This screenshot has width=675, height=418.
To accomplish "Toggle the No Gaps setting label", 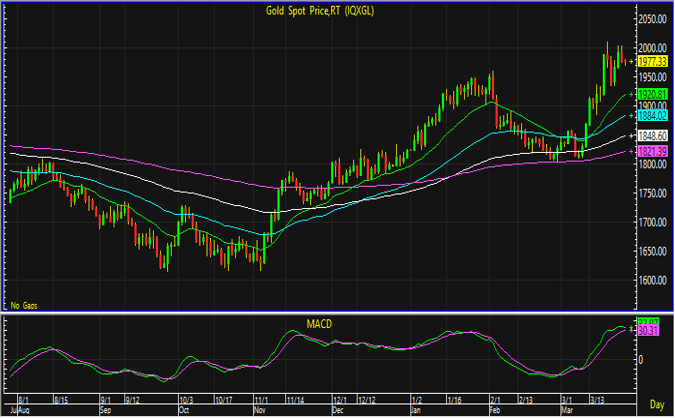I will pos(24,303).
